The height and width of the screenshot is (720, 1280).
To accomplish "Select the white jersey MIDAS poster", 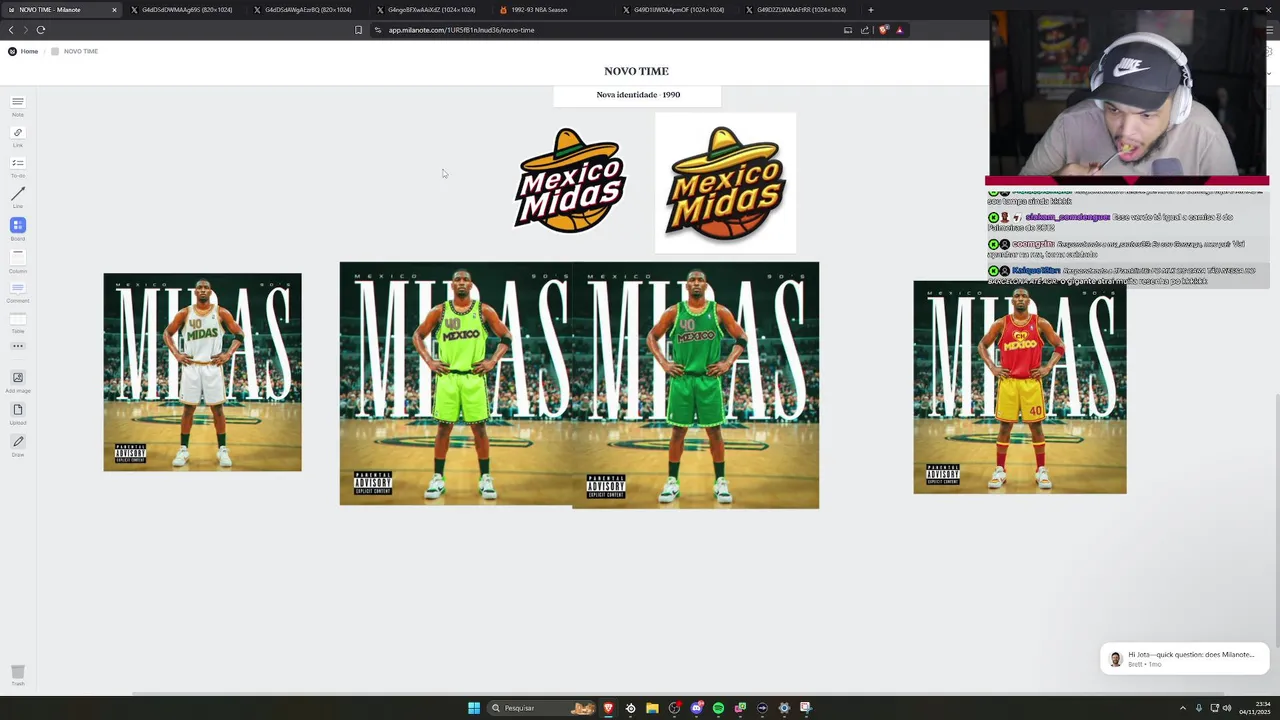I will click(x=202, y=372).
